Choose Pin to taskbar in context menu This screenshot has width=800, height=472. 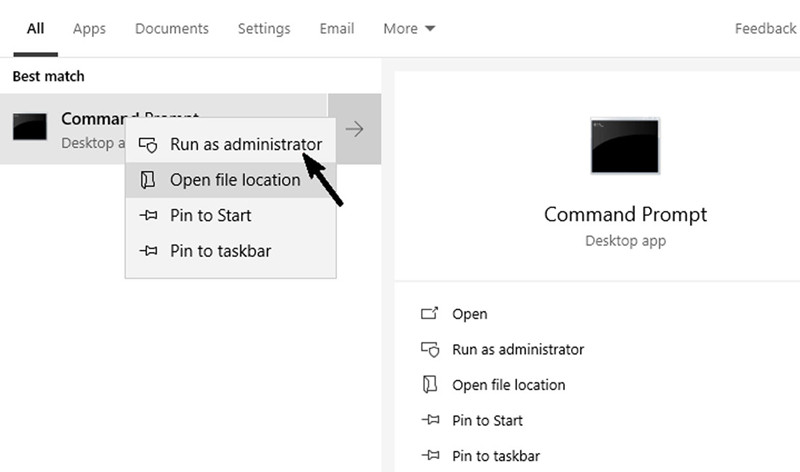pyautogui.click(x=231, y=251)
